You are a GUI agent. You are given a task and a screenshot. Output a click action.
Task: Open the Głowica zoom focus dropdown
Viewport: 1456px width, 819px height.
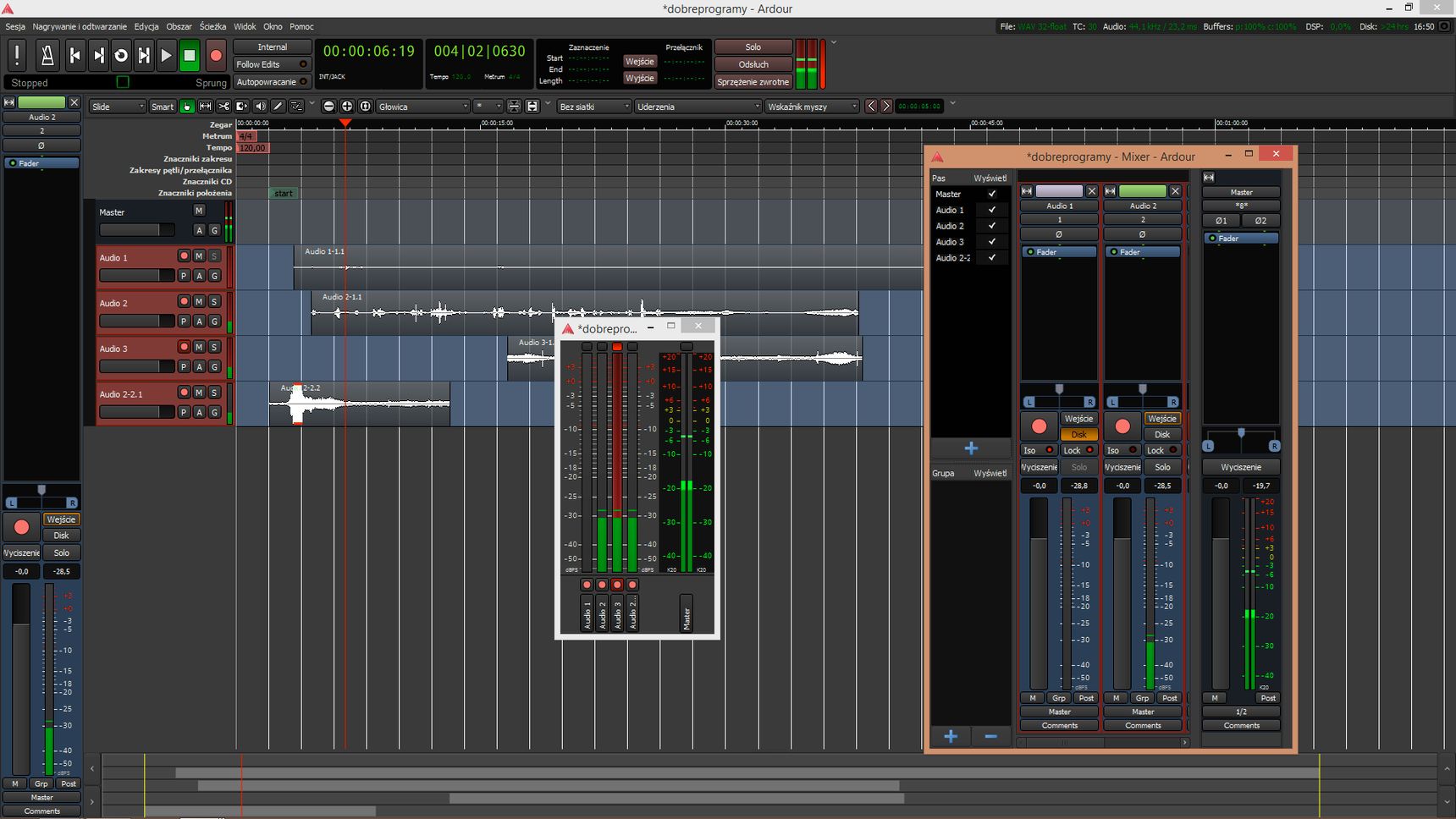[x=422, y=107]
